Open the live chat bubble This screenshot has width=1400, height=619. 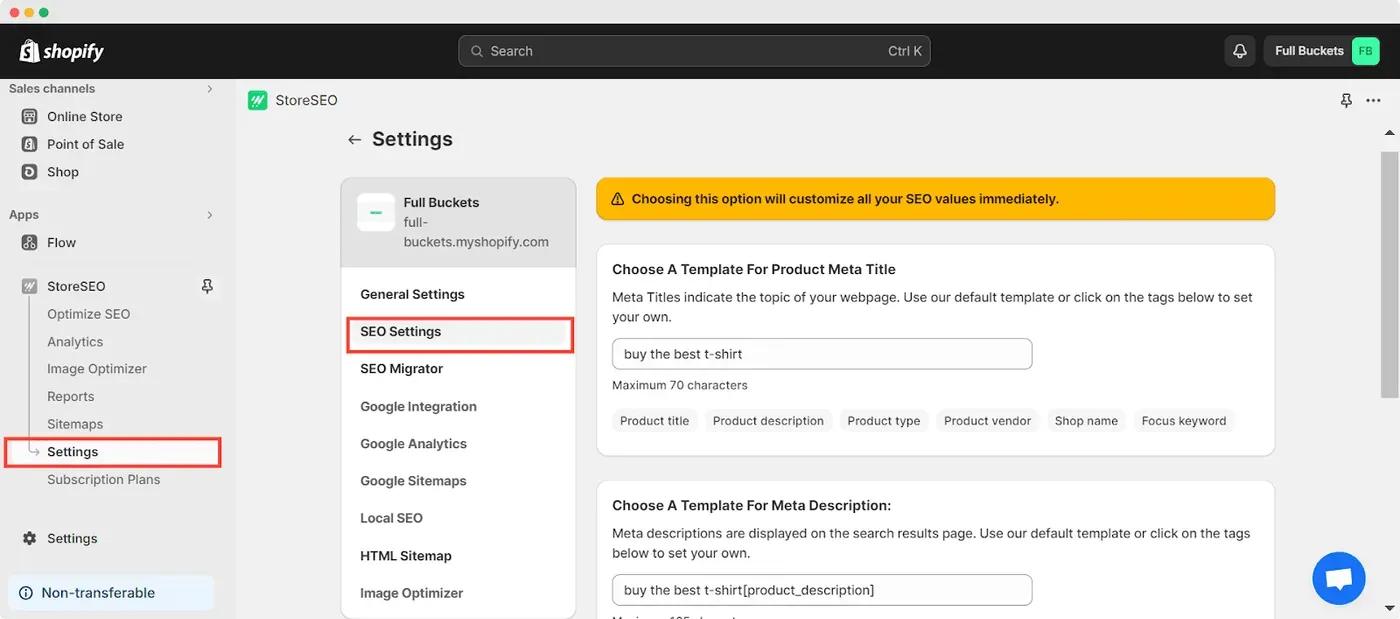(x=1339, y=578)
